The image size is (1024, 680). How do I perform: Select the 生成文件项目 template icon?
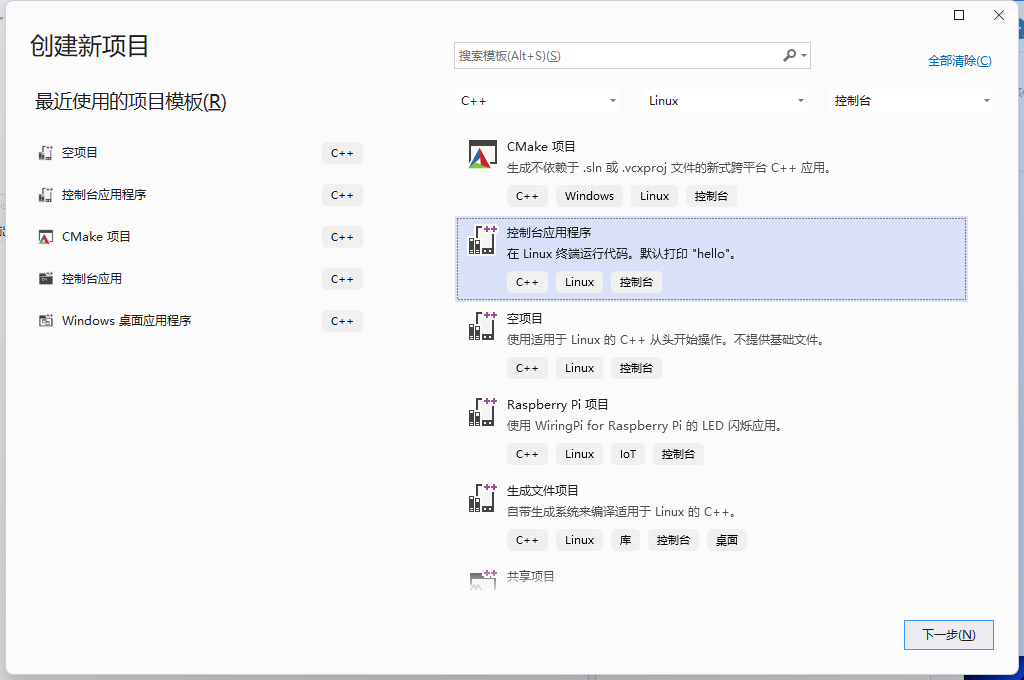tap(481, 498)
